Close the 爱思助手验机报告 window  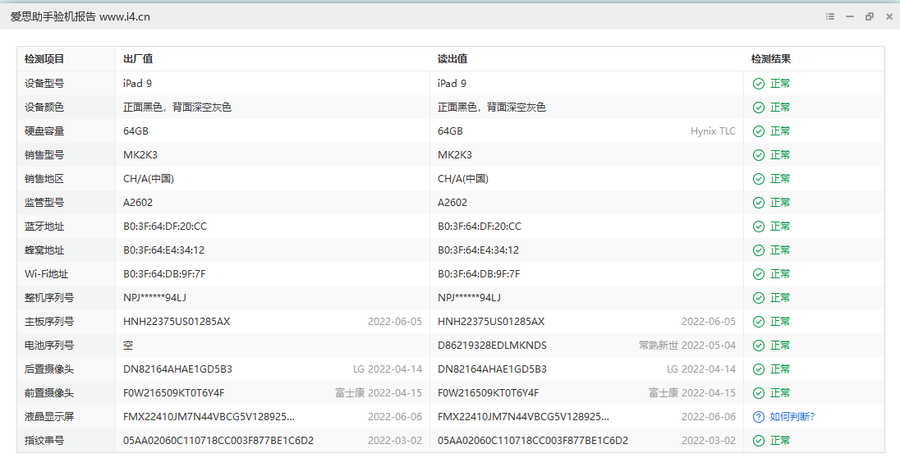tap(890, 17)
